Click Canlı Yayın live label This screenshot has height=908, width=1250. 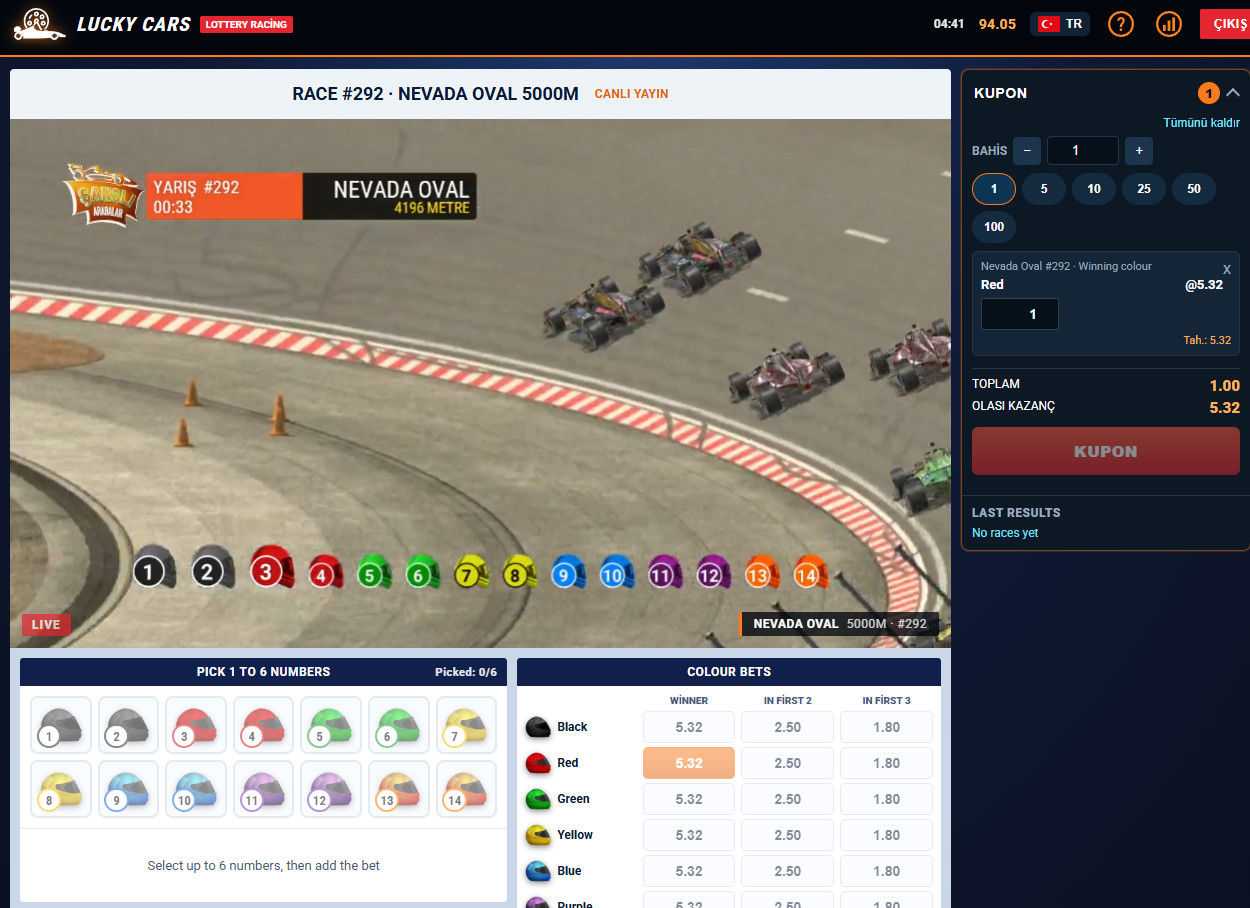coord(632,94)
